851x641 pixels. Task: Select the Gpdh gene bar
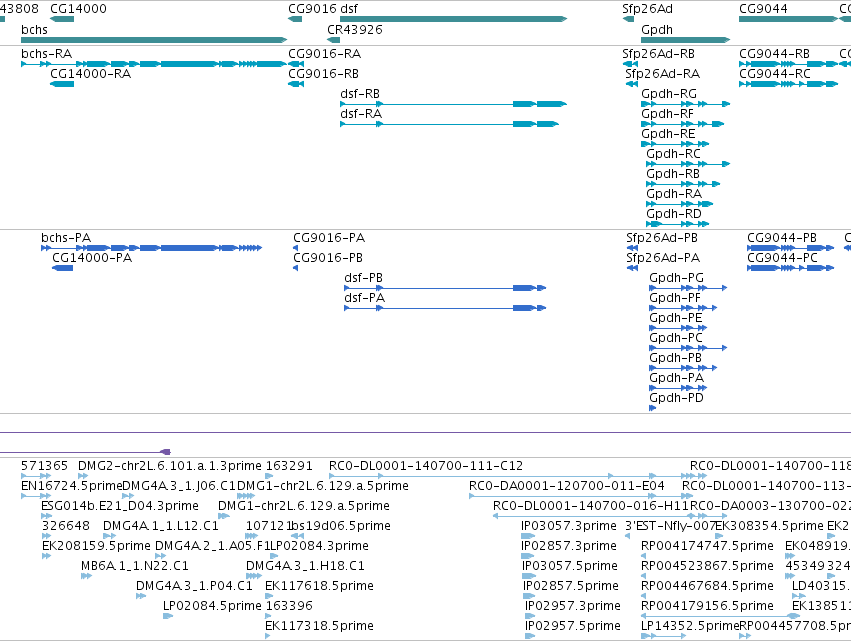[x=685, y=40]
